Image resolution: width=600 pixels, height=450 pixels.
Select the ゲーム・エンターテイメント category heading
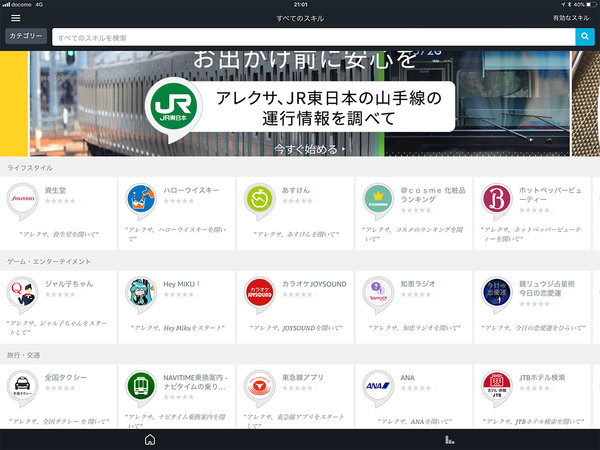[49, 261]
